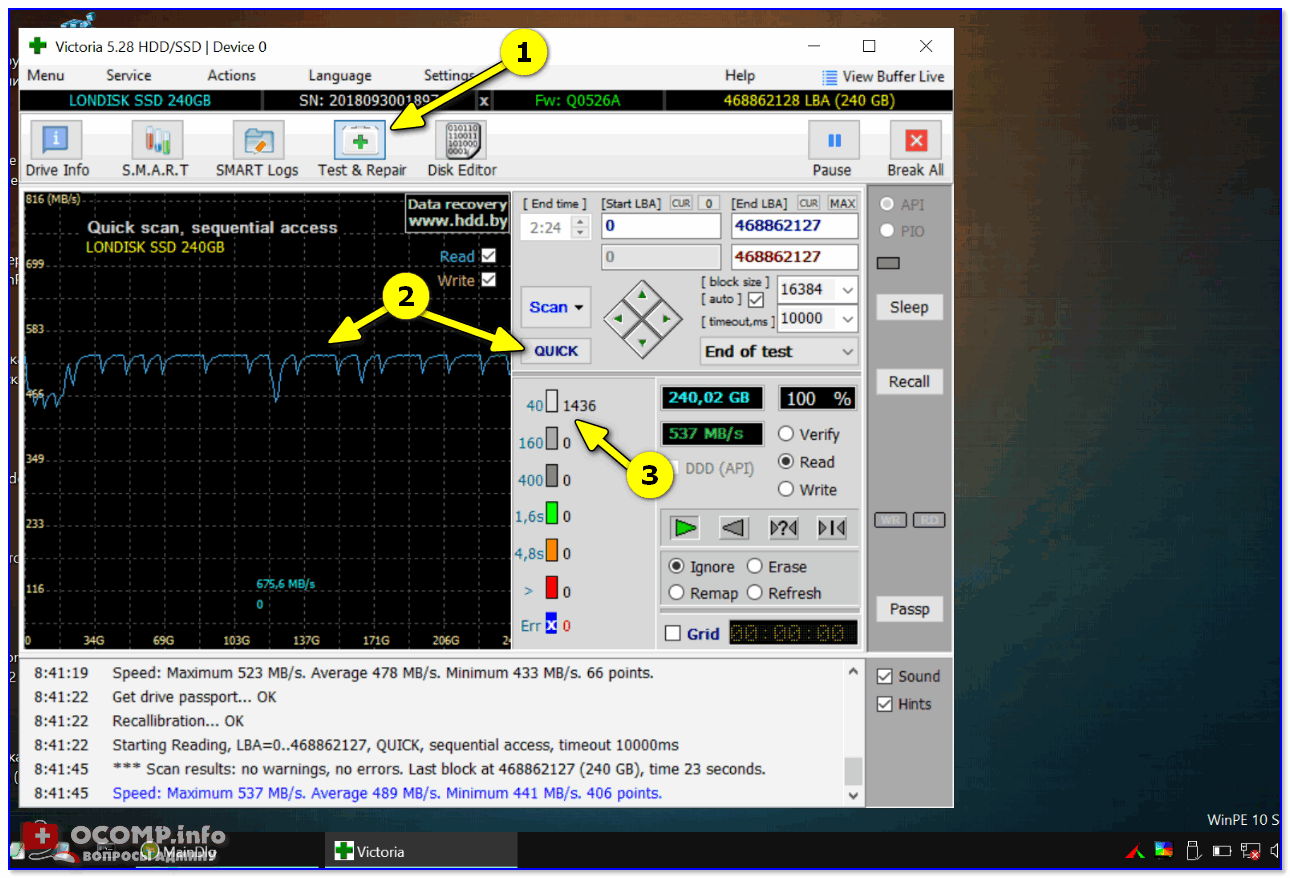Open the Disk Editor tool
Viewport: 1290px width, 878px height.
461,141
